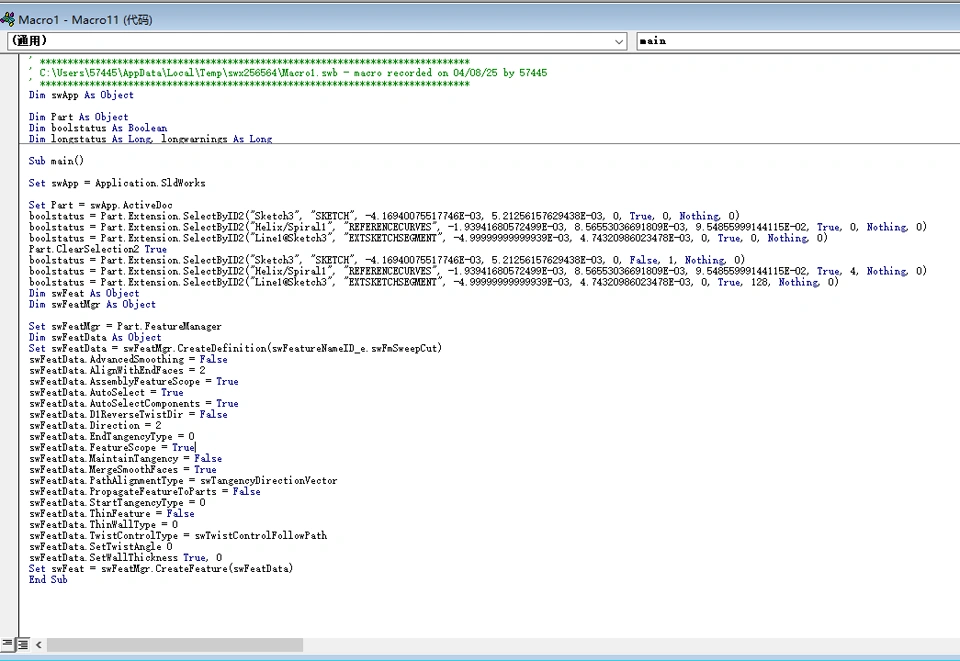Click 'swFeatData.SetTwistAngle 0' line
Image resolution: width=960 pixels, height=661 pixels.
click(x=100, y=547)
